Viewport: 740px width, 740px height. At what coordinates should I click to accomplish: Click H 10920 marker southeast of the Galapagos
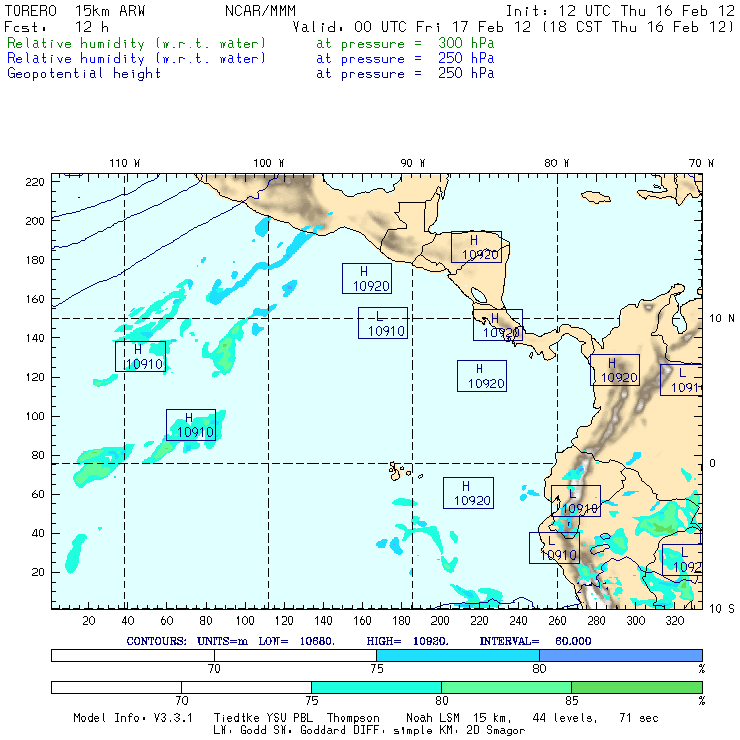point(468,493)
